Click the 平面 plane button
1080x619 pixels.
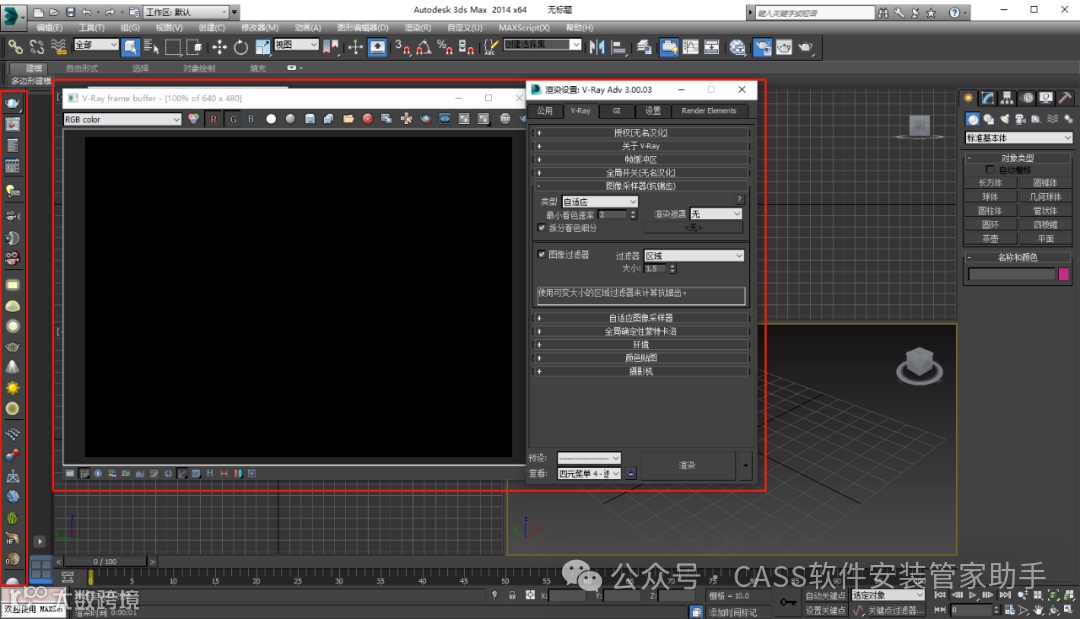[x=1046, y=239]
